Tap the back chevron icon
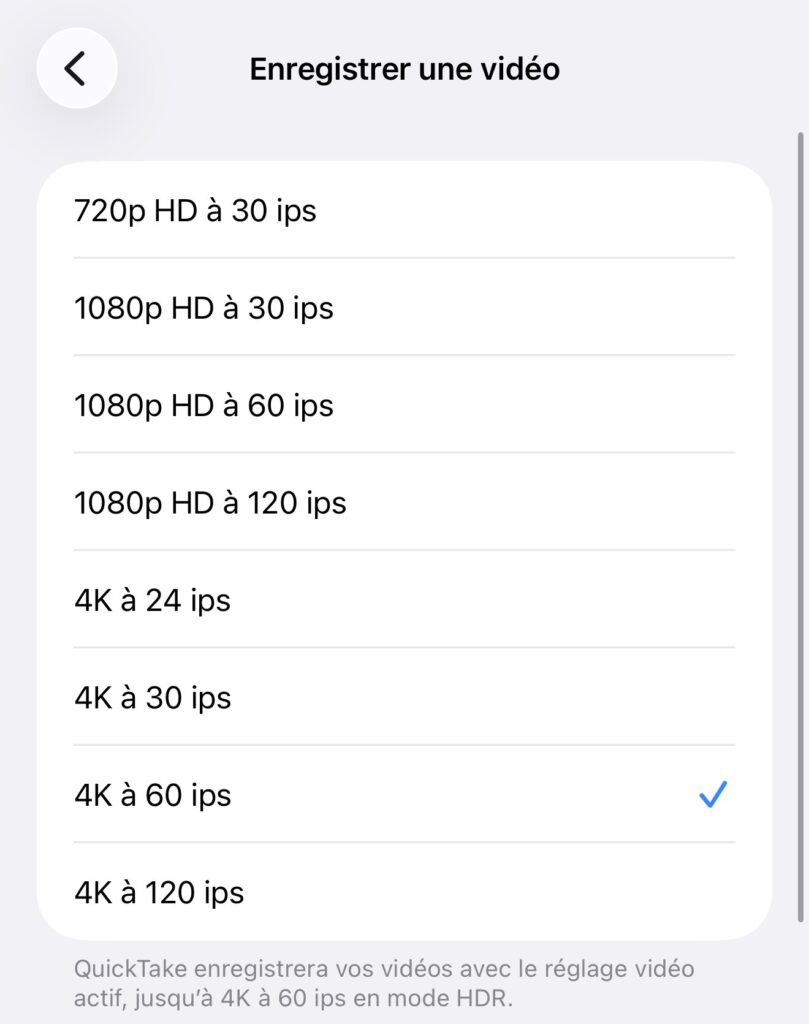 pyautogui.click(x=77, y=68)
